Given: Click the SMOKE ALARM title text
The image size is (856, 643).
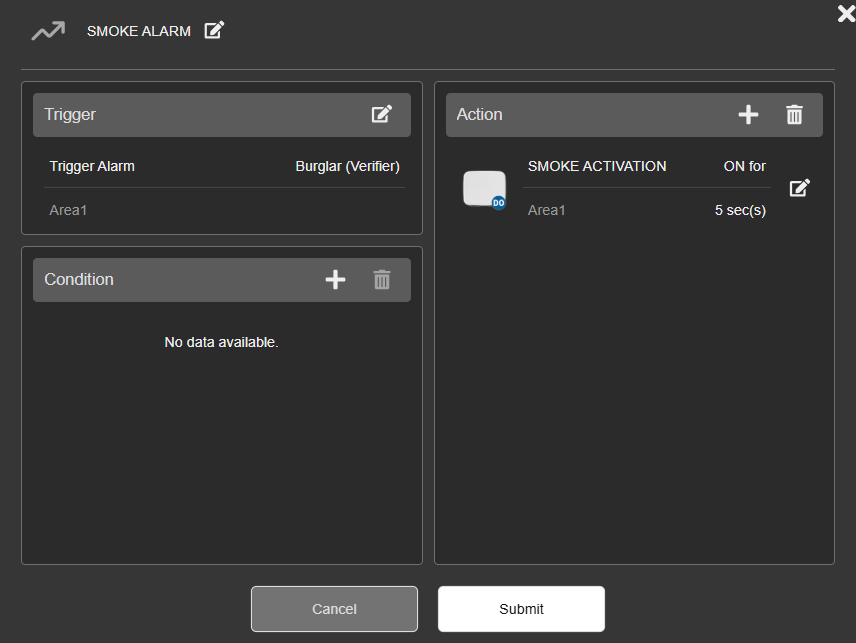Looking at the screenshot, I should [139, 31].
